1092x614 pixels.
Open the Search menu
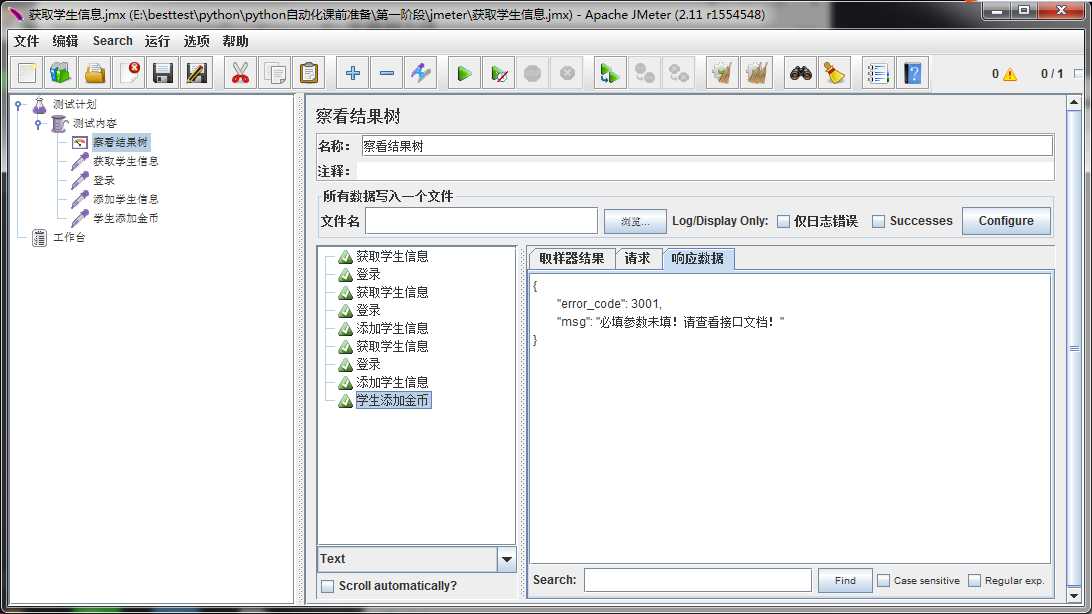[112, 41]
